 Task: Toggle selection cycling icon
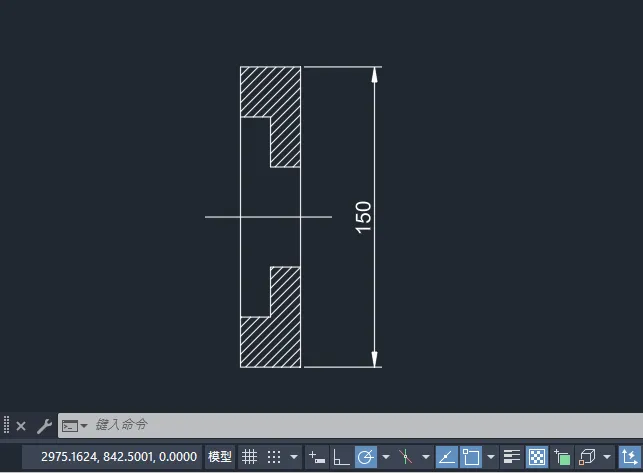[x=562, y=457]
